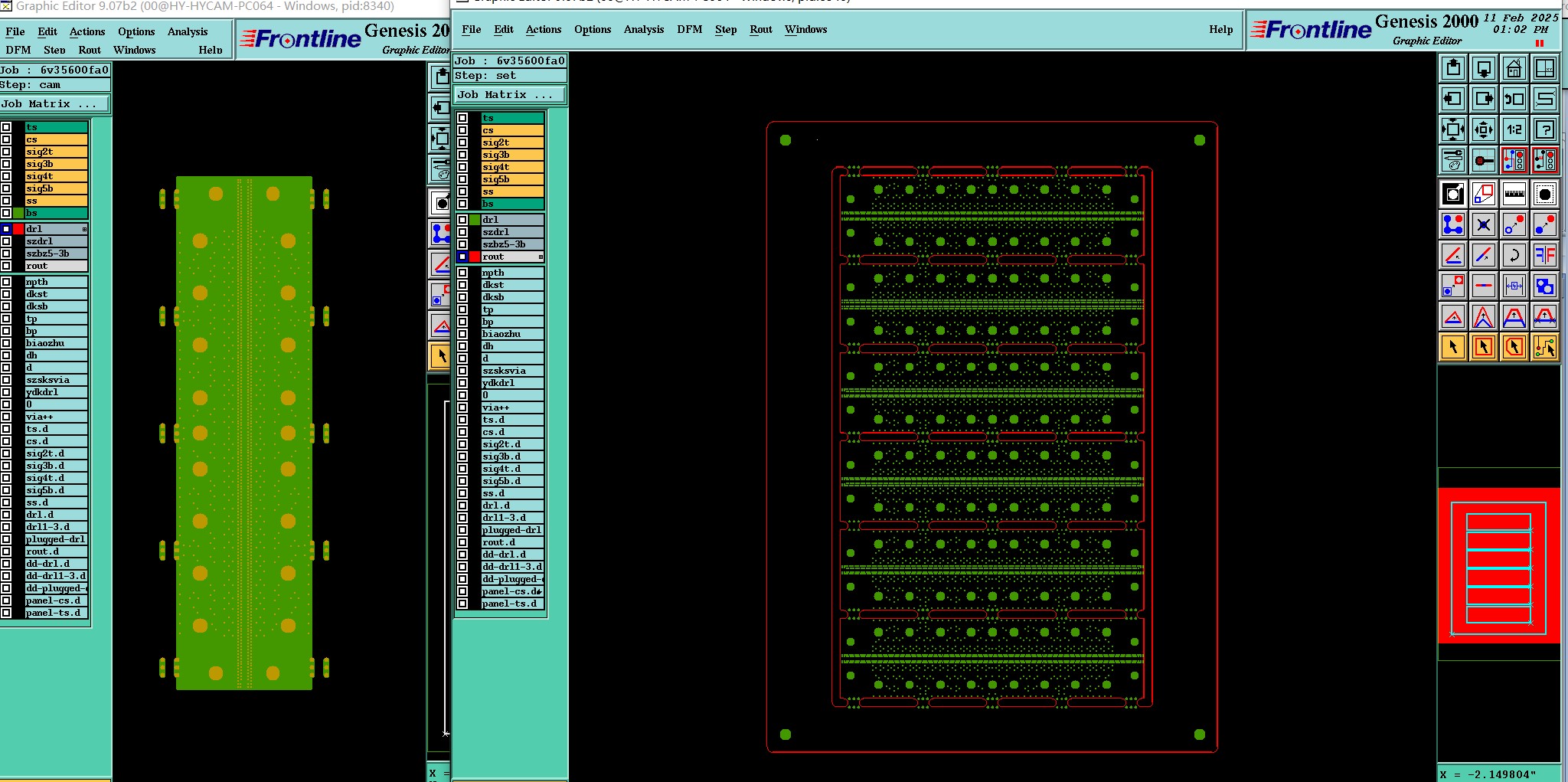The height and width of the screenshot is (782, 1568).
Task: Open the Analysis menu in cam window
Action: point(188,31)
